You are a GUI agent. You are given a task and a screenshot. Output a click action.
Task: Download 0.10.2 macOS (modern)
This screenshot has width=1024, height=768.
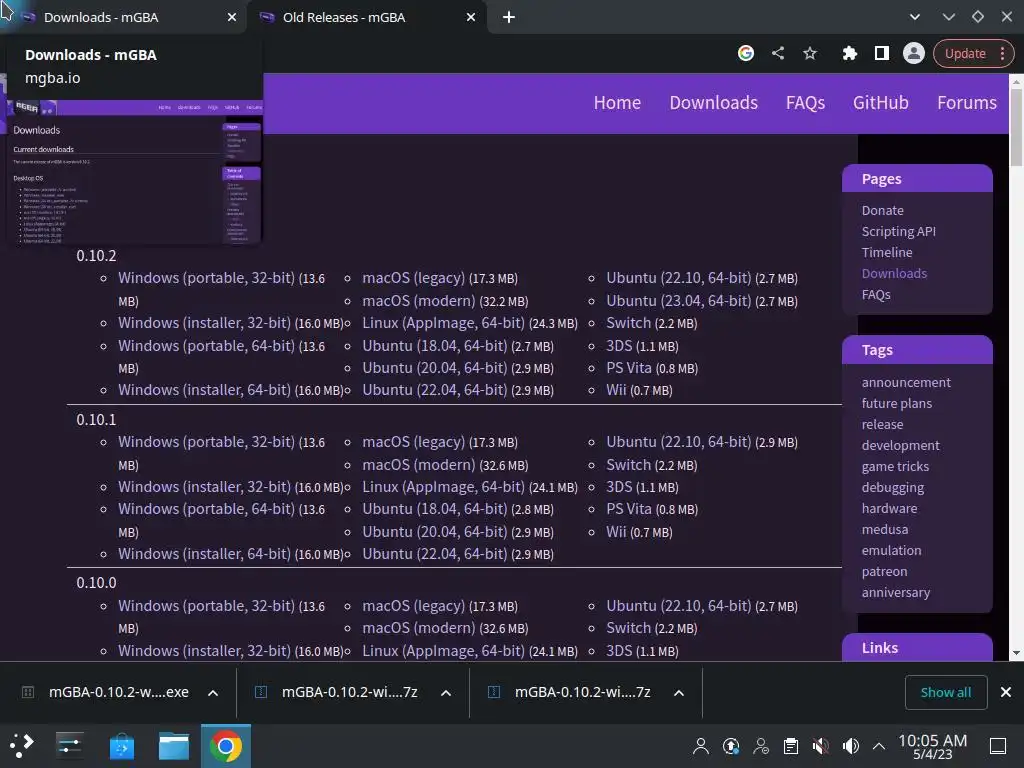coord(419,301)
